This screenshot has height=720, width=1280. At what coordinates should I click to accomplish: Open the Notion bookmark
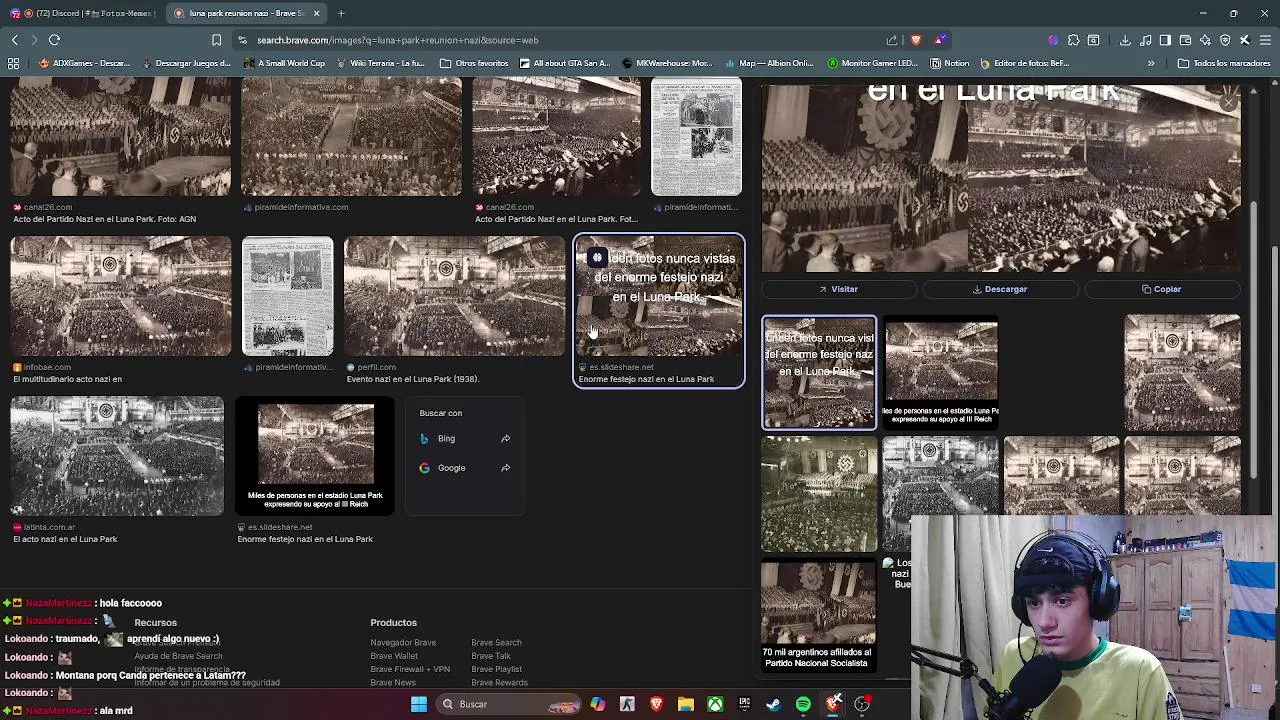pos(949,63)
